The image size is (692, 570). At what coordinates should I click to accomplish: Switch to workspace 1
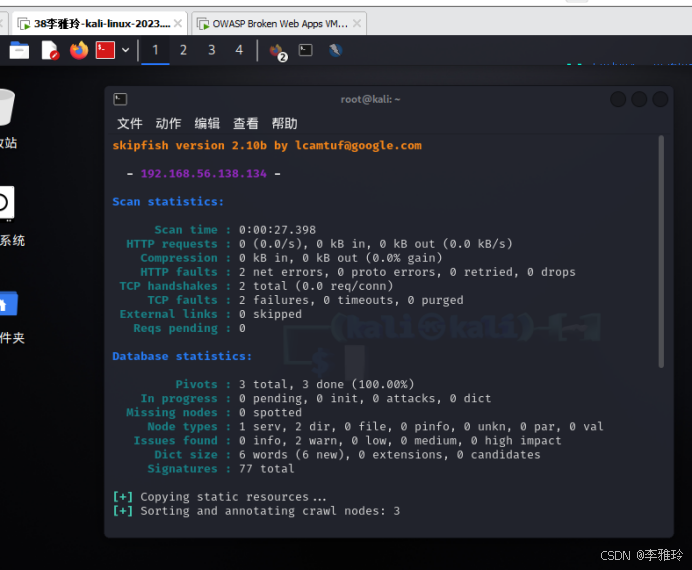[155, 50]
